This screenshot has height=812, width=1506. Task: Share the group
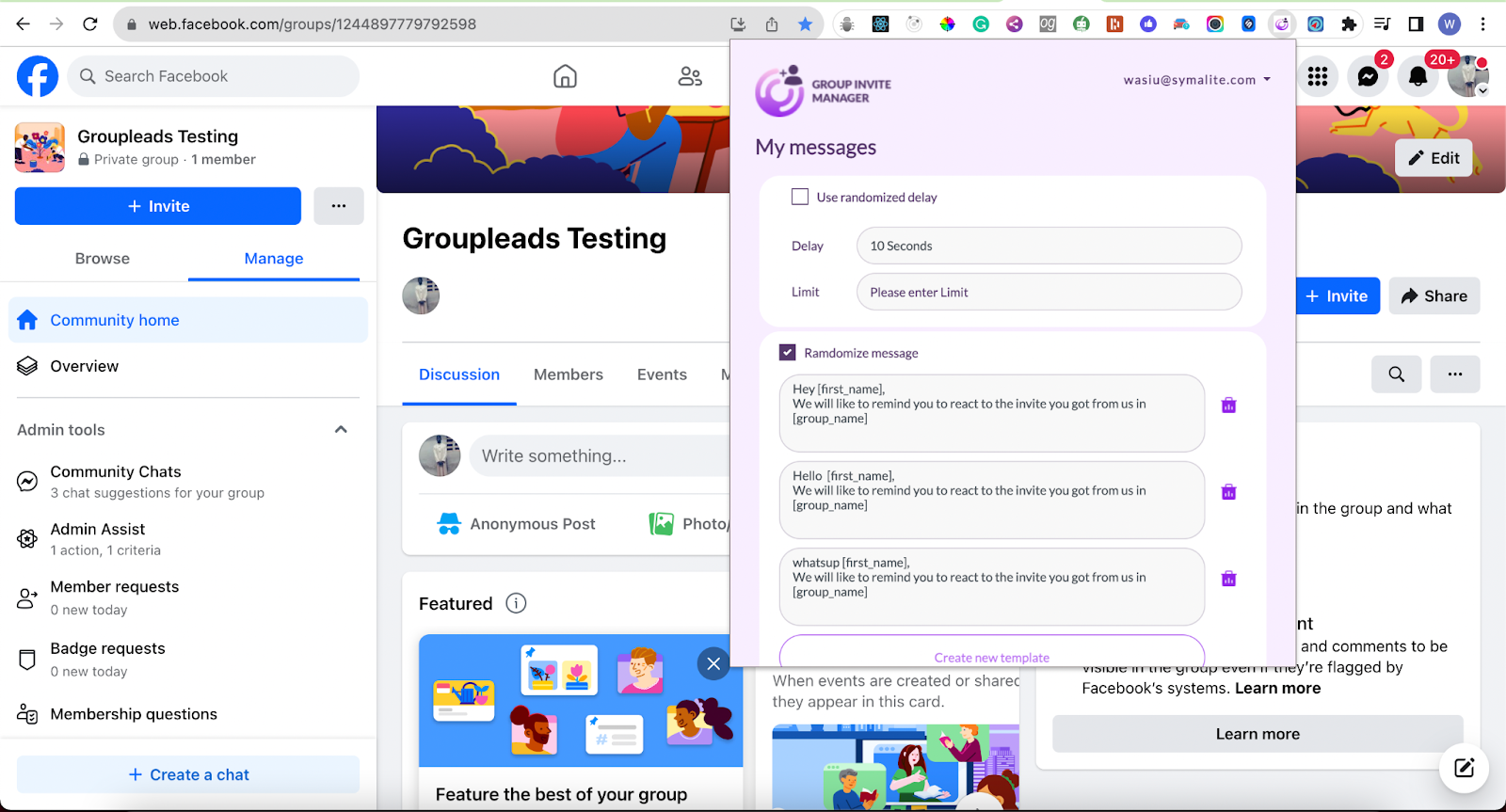(x=1434, y=296)
